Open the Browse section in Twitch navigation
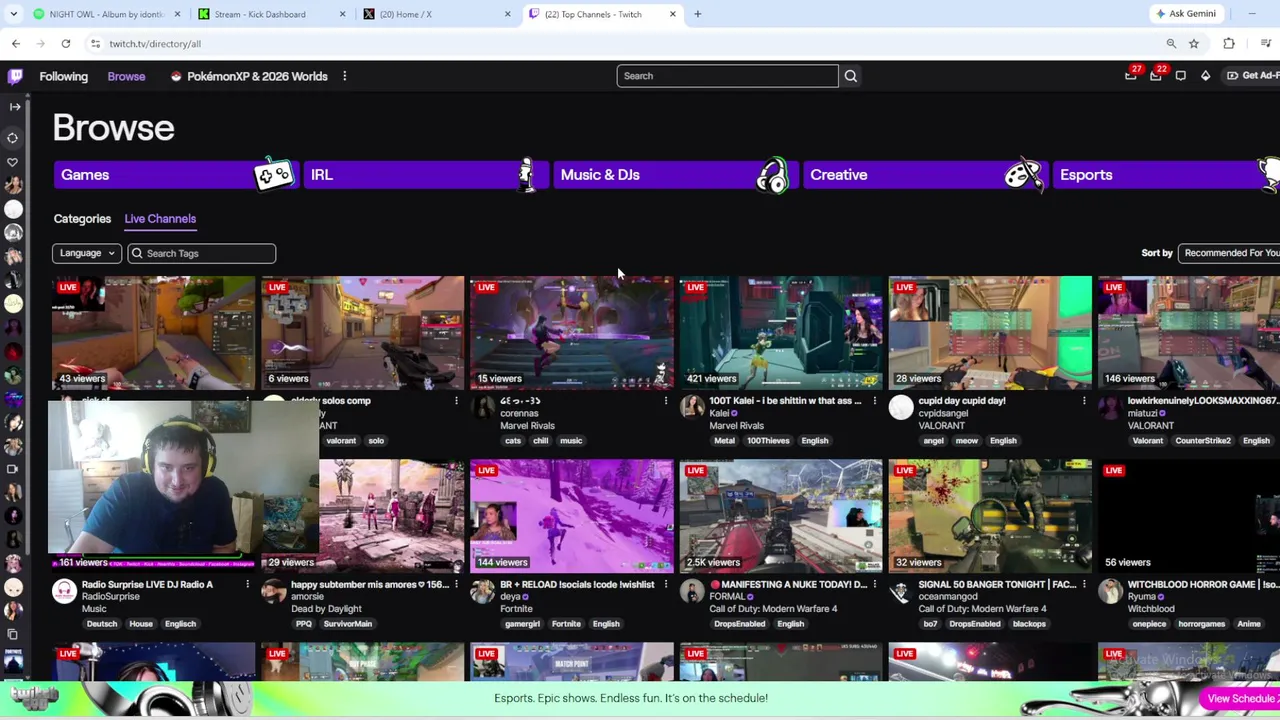The height and width of the screenshot is (720, 1280). (x=126, y=76)
